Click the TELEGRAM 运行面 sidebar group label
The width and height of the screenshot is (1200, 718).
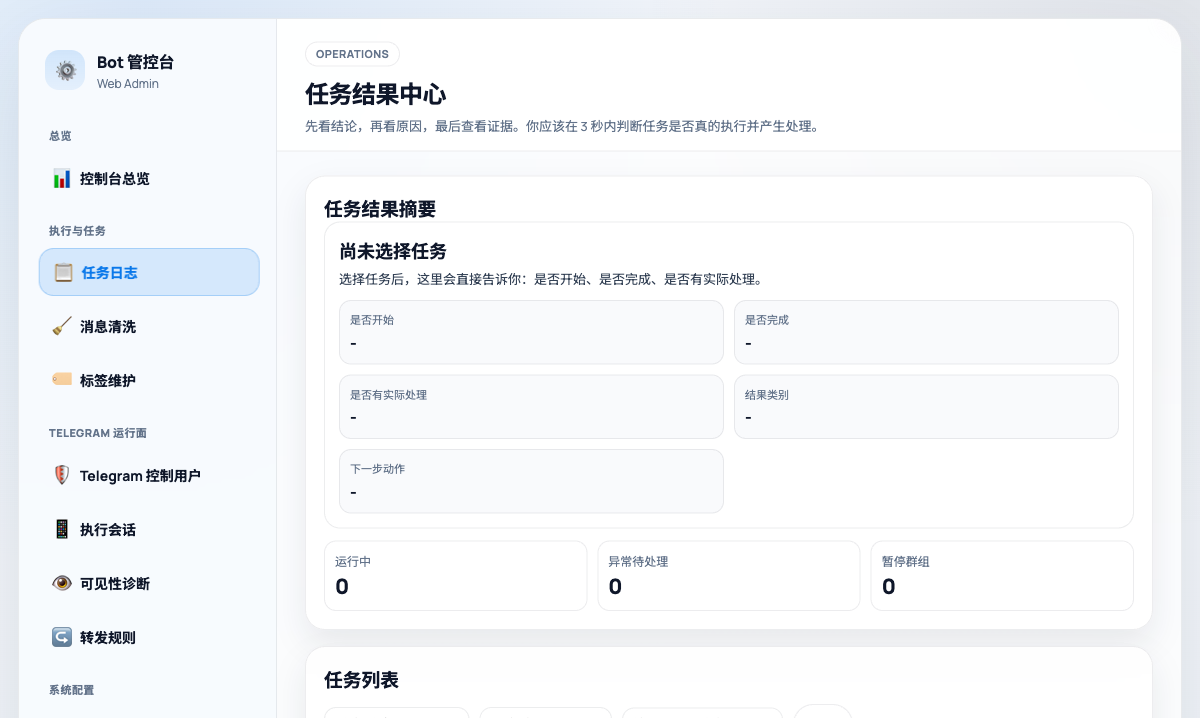click(98, 433)
